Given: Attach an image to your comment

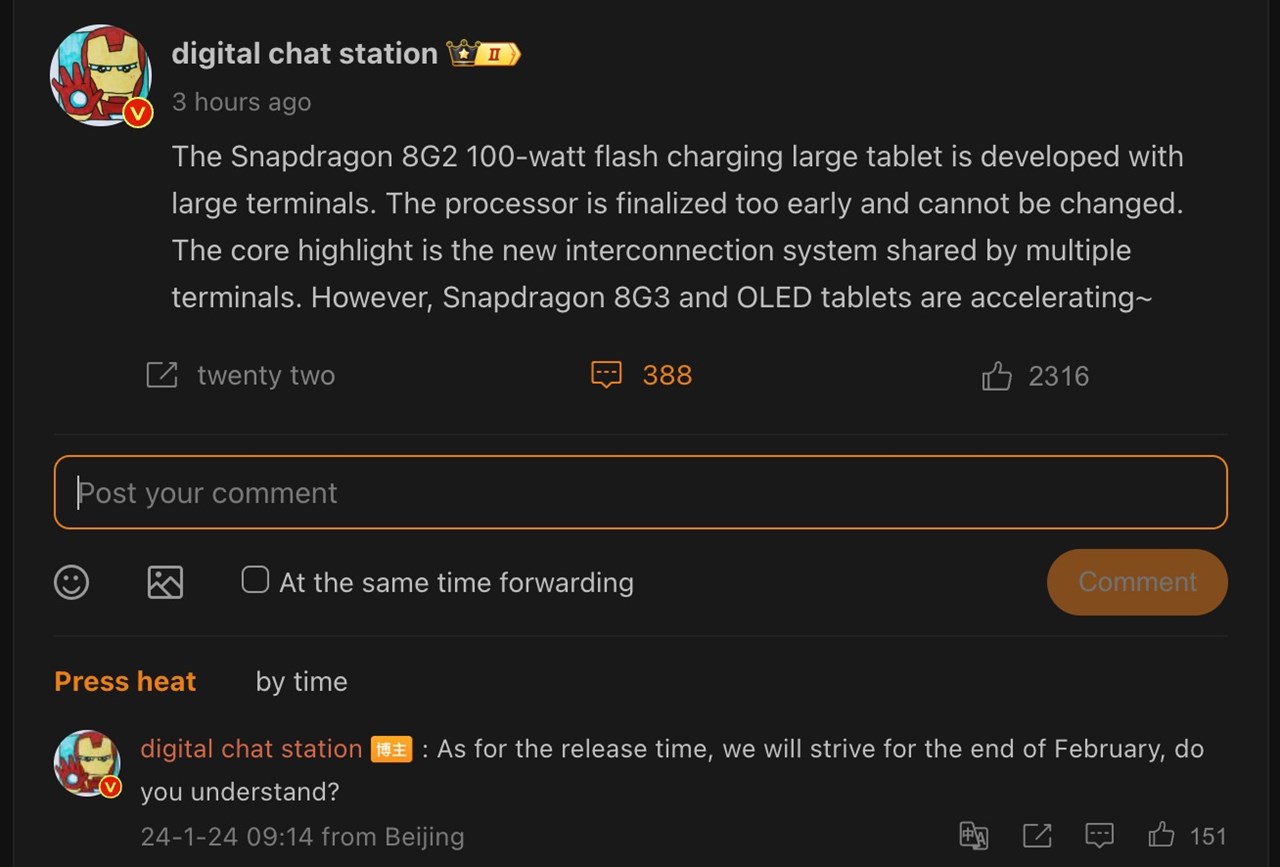Looking at the screenshot, I should 164,582.
